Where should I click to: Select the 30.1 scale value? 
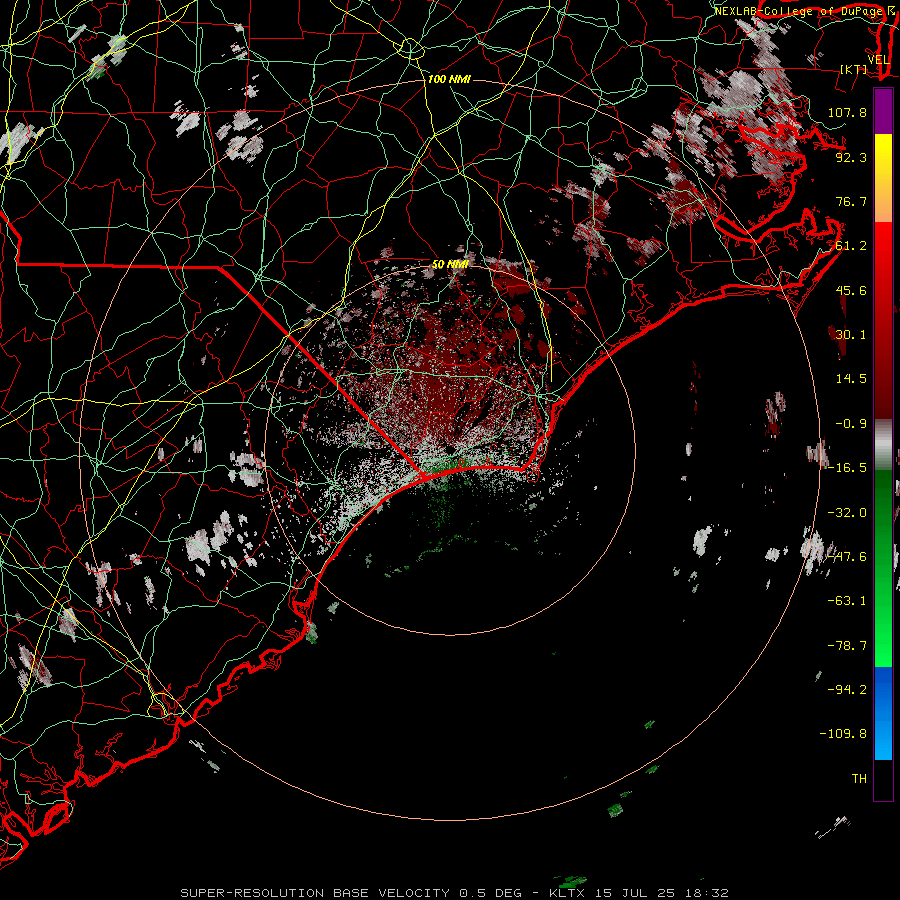(851, 335)
